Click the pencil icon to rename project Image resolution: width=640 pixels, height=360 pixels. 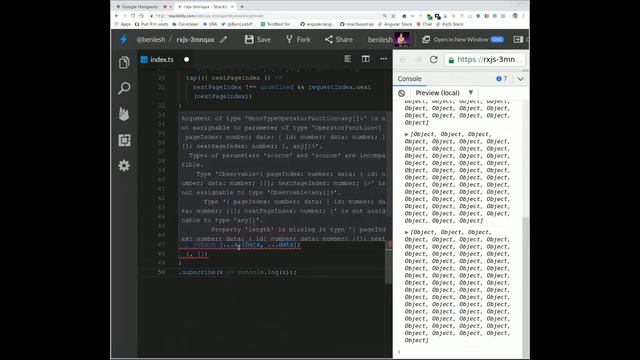click(223, 40)
